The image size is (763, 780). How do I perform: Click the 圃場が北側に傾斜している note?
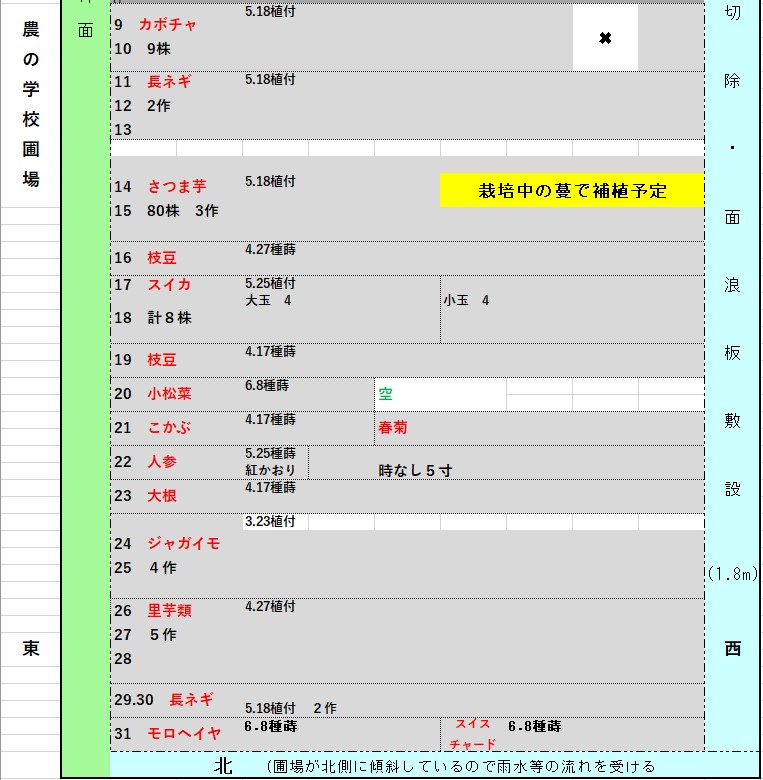click(x=461, y=766)
